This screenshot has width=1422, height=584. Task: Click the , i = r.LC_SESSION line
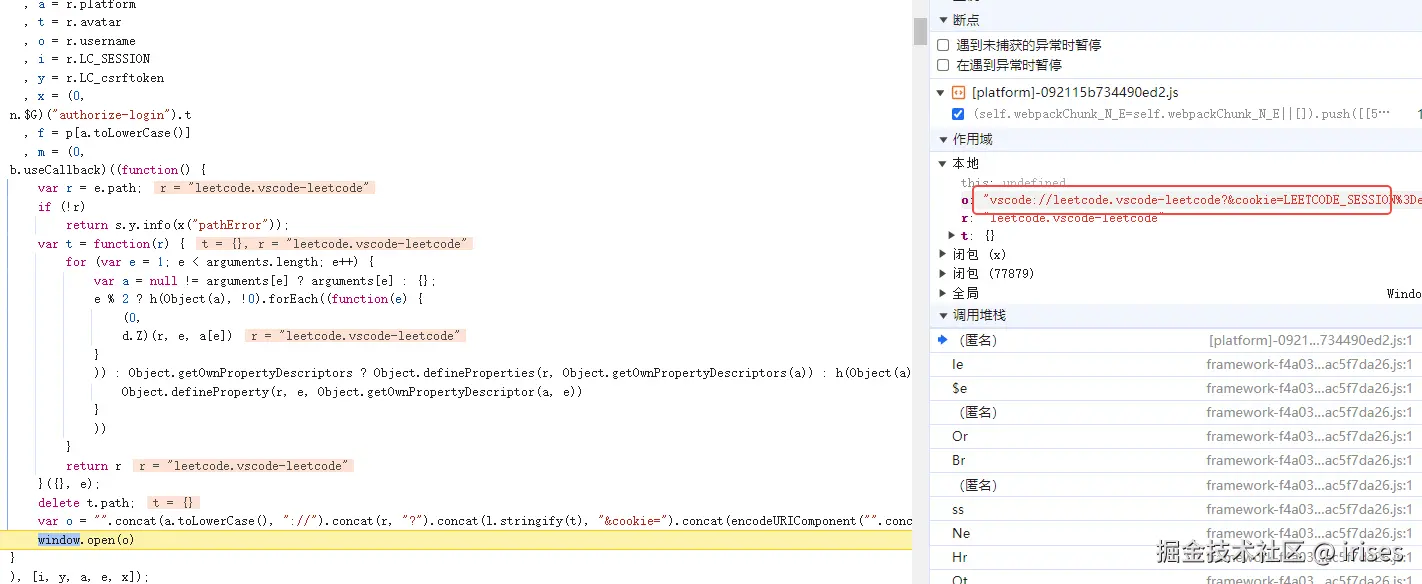[x=87, y=59]
